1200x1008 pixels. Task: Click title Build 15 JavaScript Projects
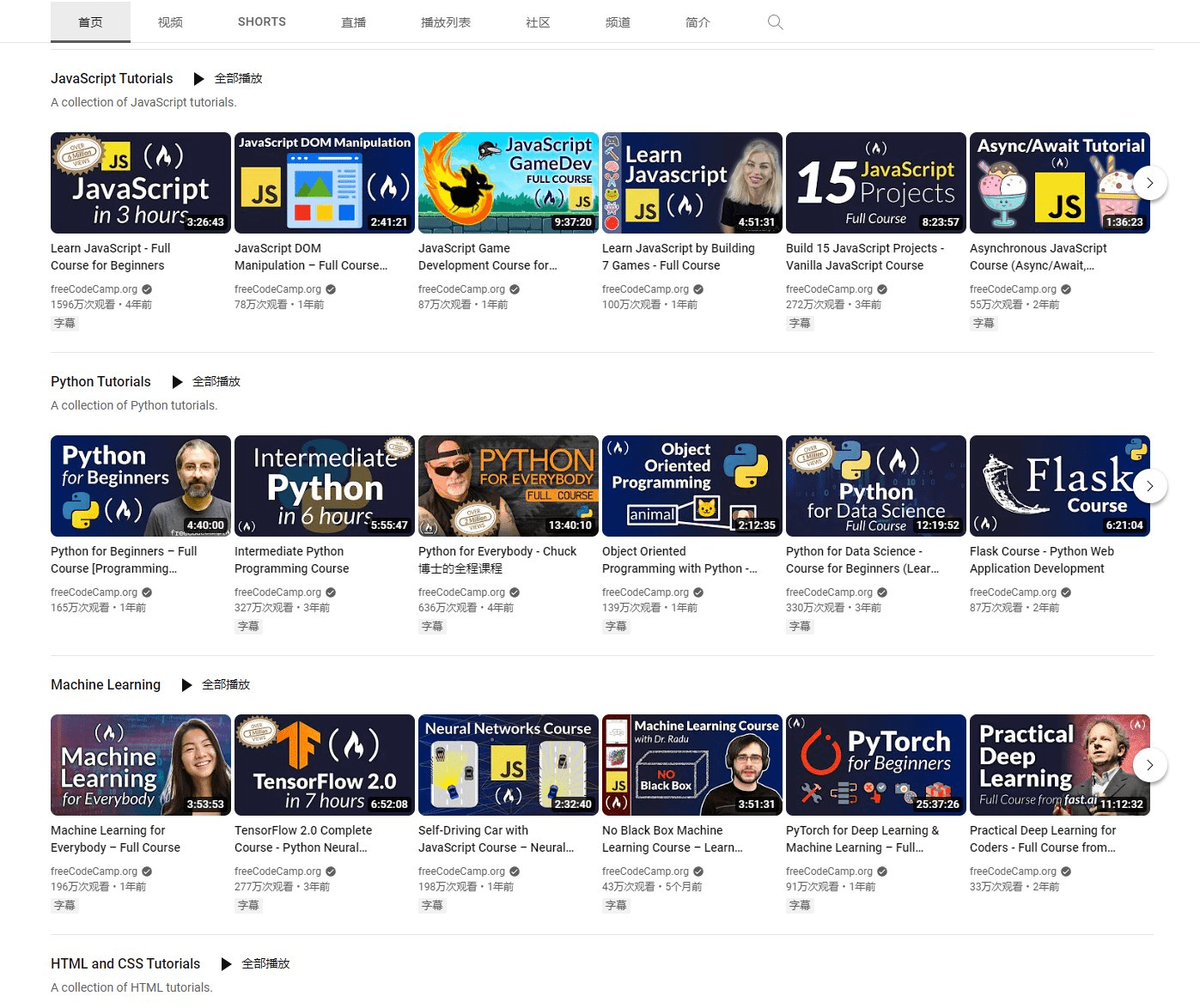pos(865,257)
